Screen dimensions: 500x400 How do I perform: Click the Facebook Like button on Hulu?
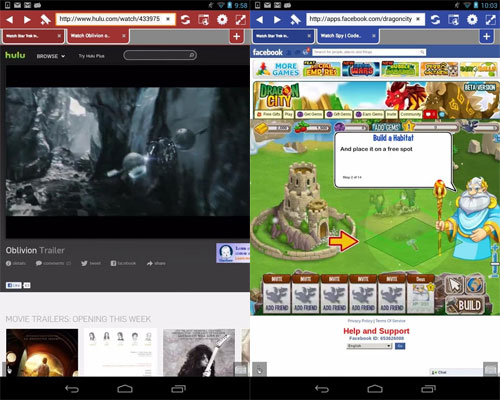(14, 285)
